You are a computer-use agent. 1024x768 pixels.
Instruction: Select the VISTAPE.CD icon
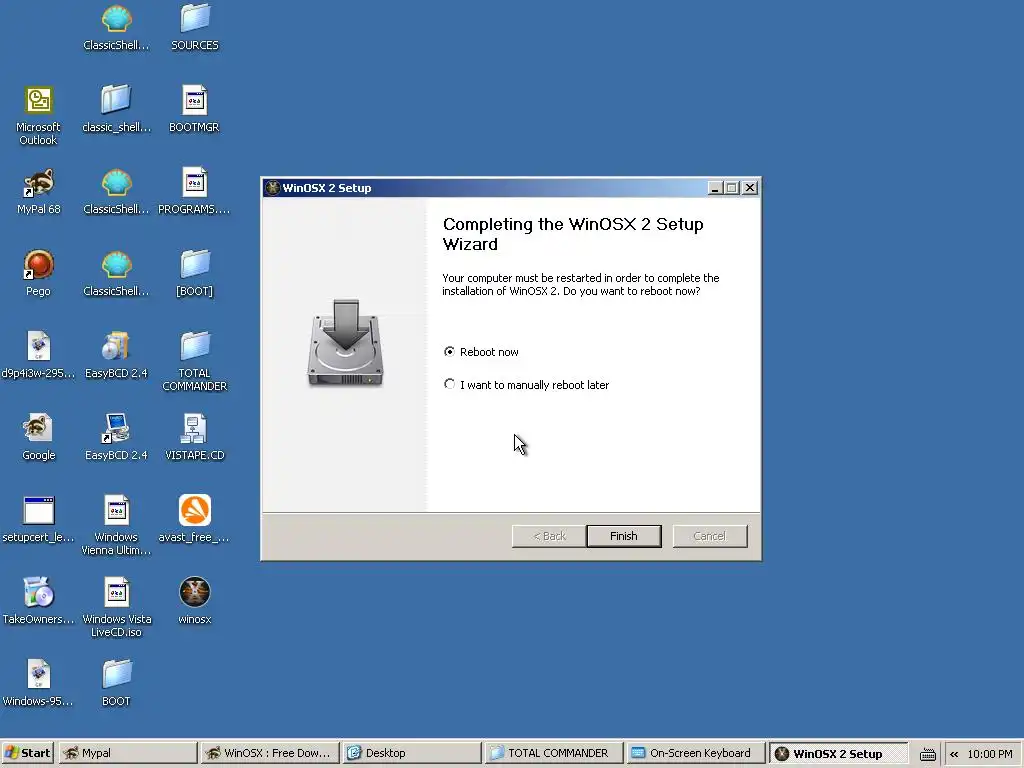pyautogui.click(x=195, y=437)
